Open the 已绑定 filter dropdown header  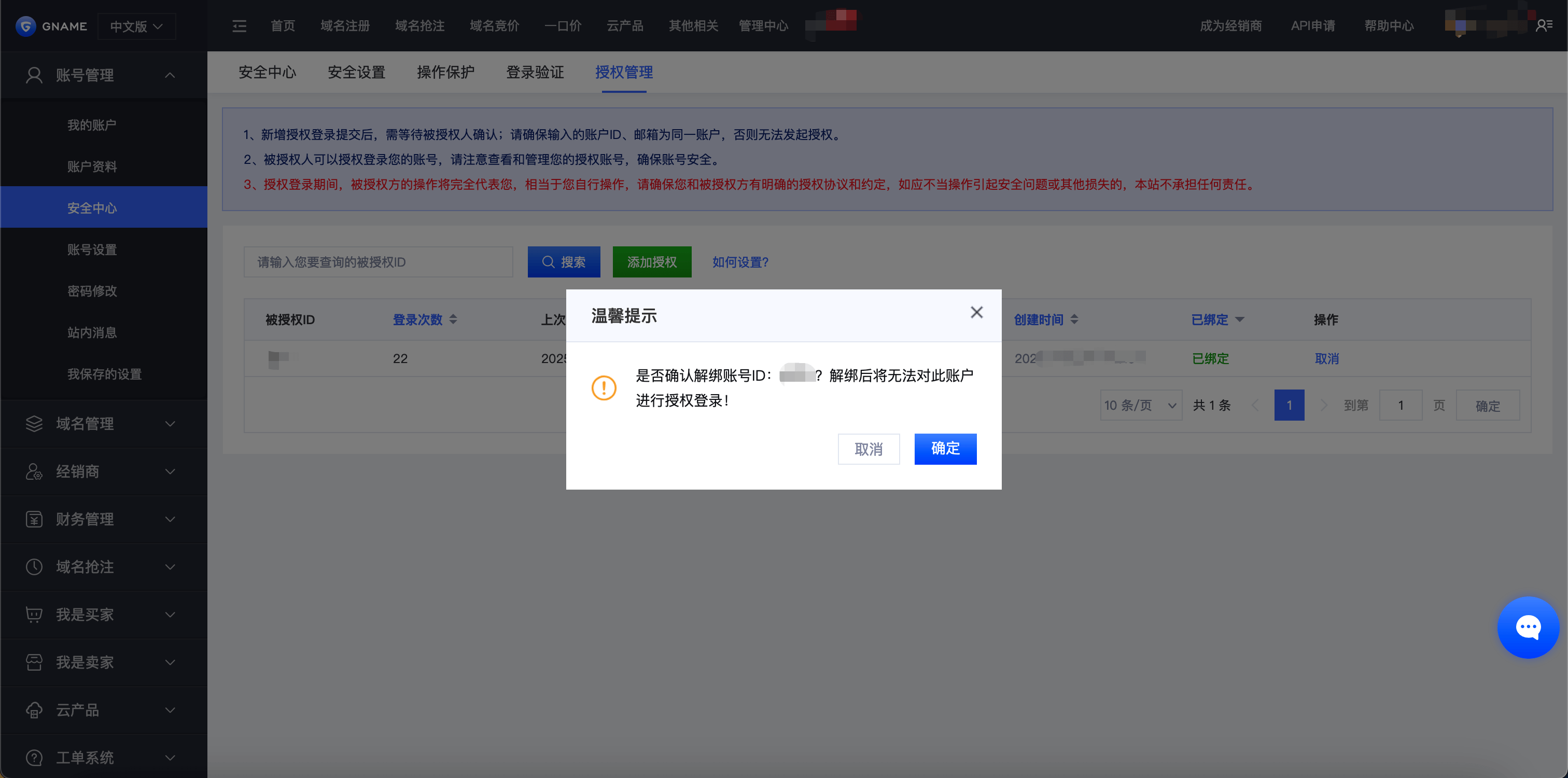click(x=1217, y=319)
